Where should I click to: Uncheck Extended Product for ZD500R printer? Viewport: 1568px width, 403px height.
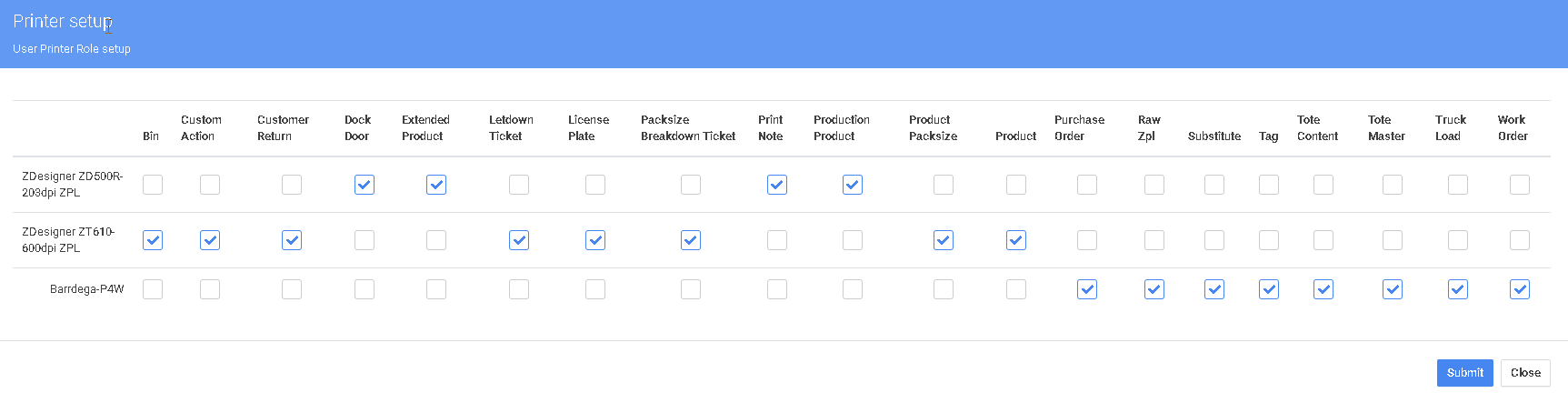coord(436,185)
